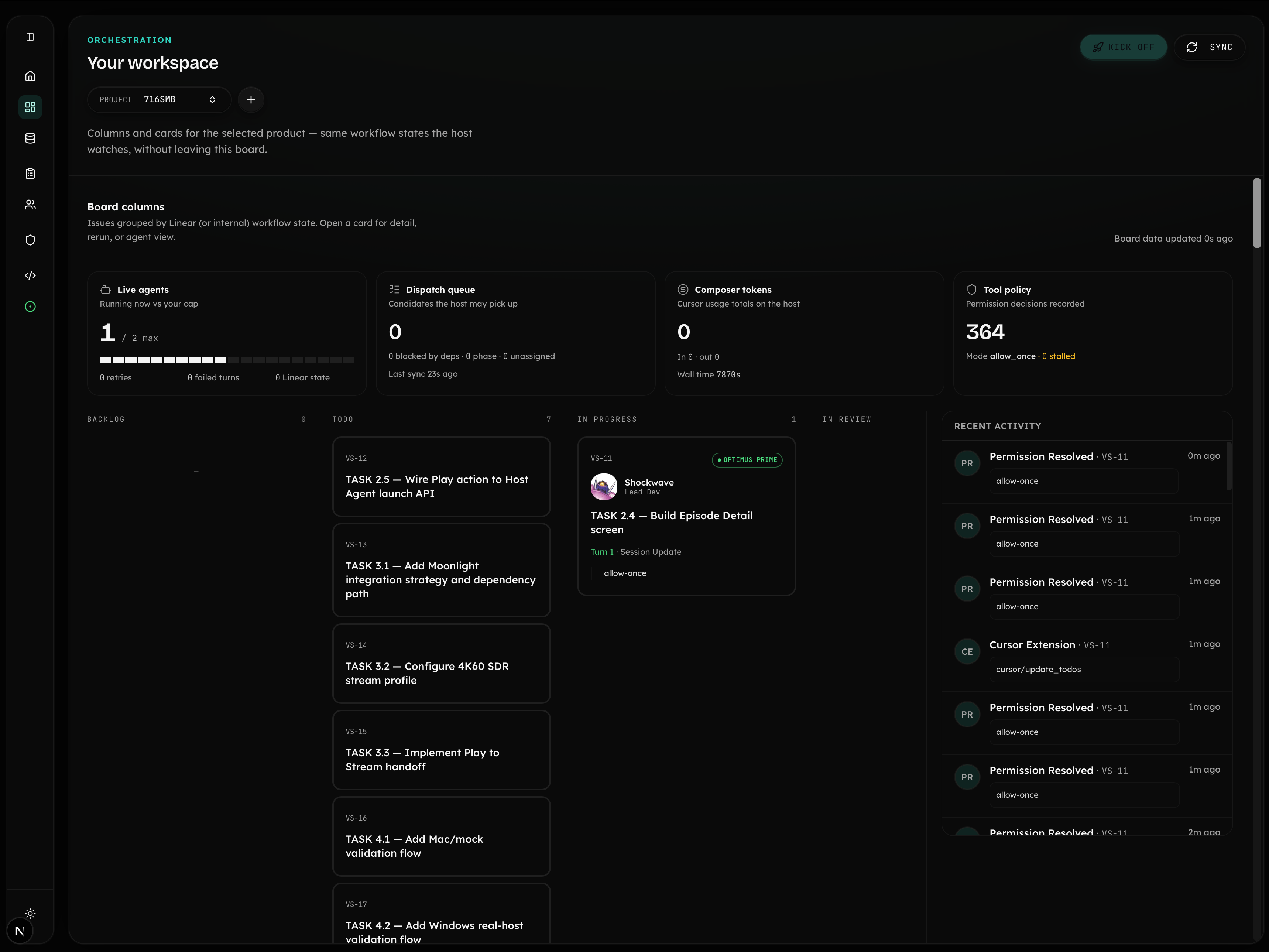This screenshot has height=952, width=1269.
Task: Open card VS-15 Task 3.3
Action: pos(441,750)
